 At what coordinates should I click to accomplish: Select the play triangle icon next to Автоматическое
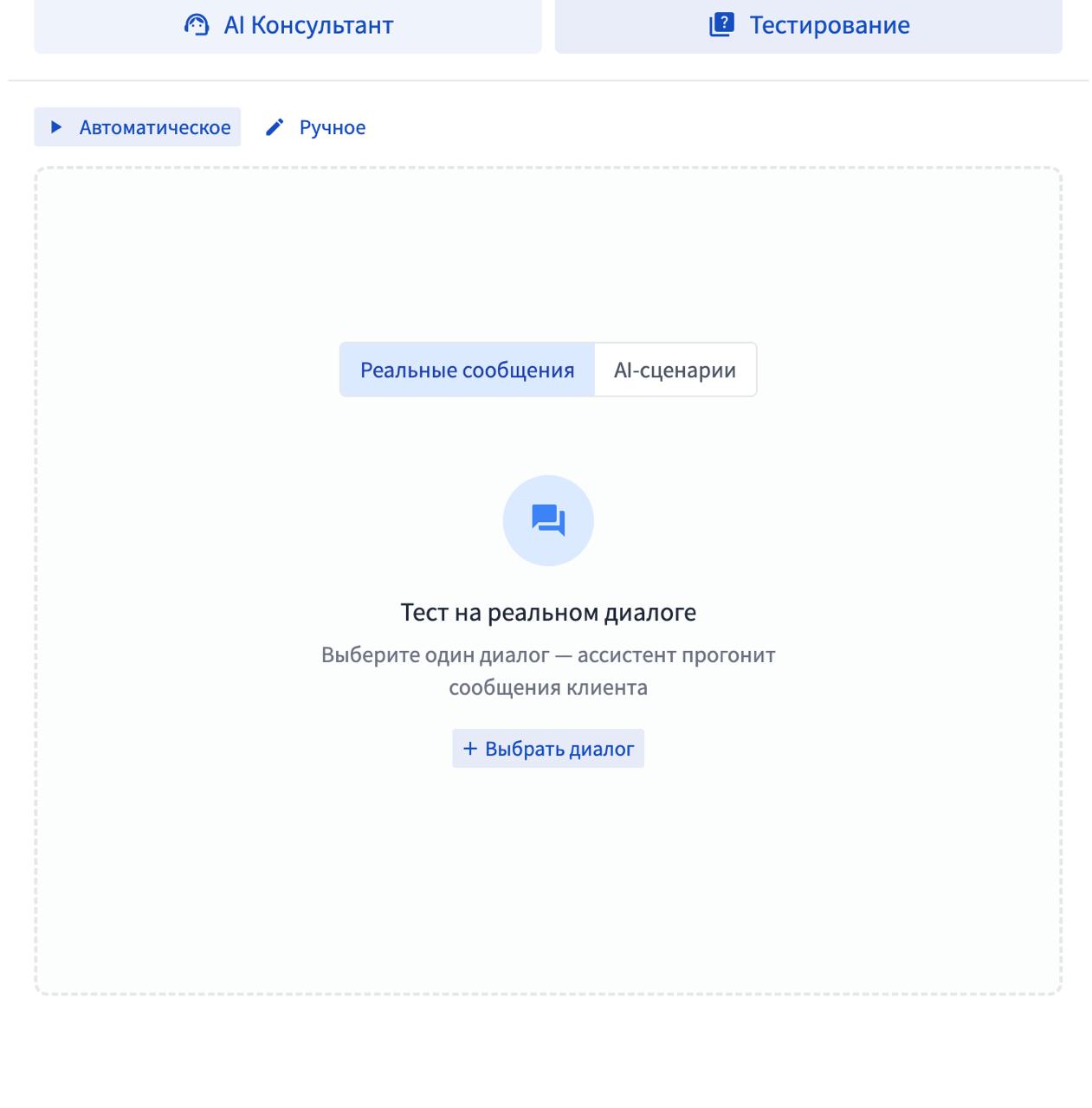58,127
